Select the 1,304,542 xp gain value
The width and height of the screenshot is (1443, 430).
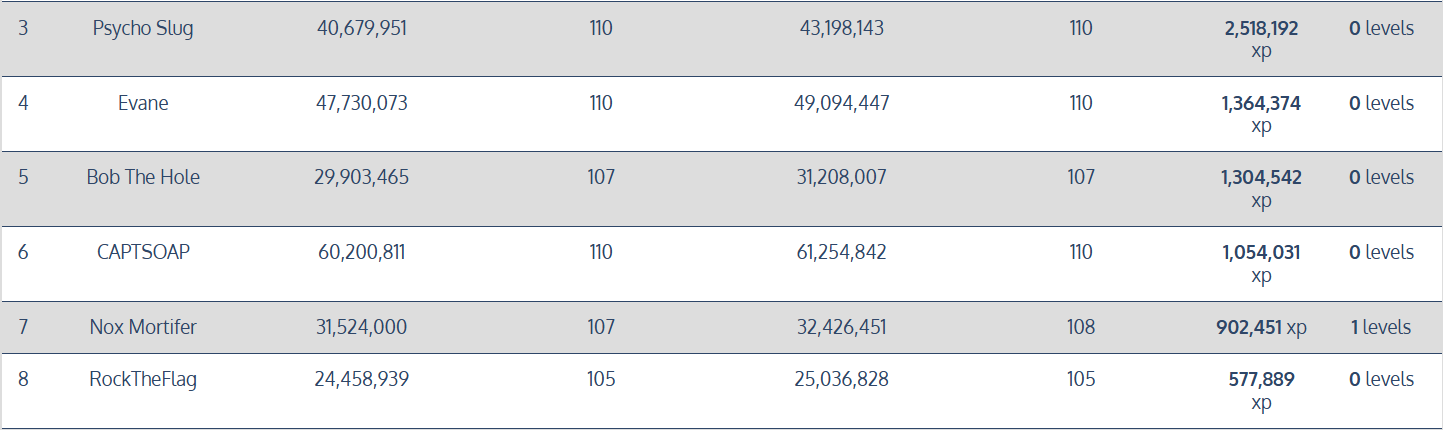[x=1261, y=188]
